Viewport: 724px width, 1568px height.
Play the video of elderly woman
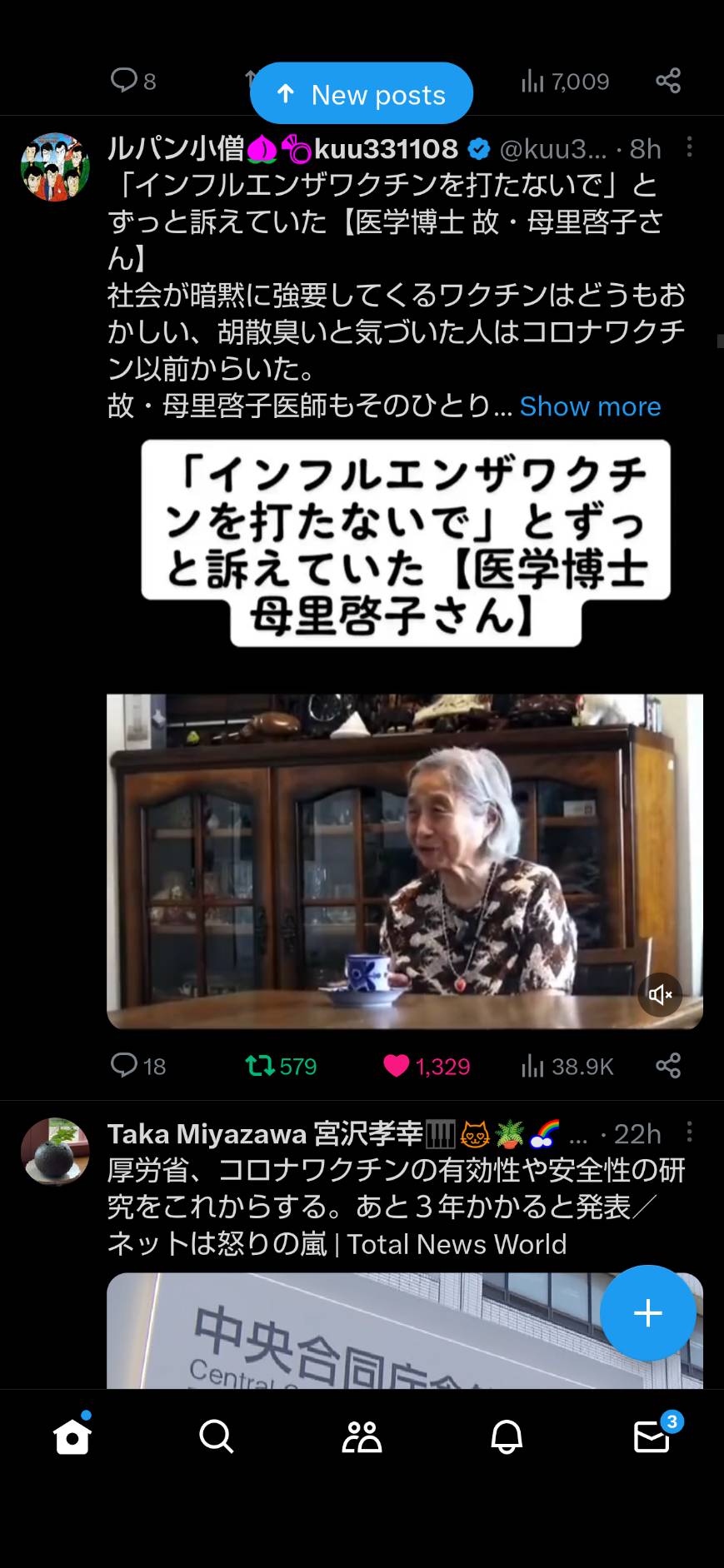[405, 861]
